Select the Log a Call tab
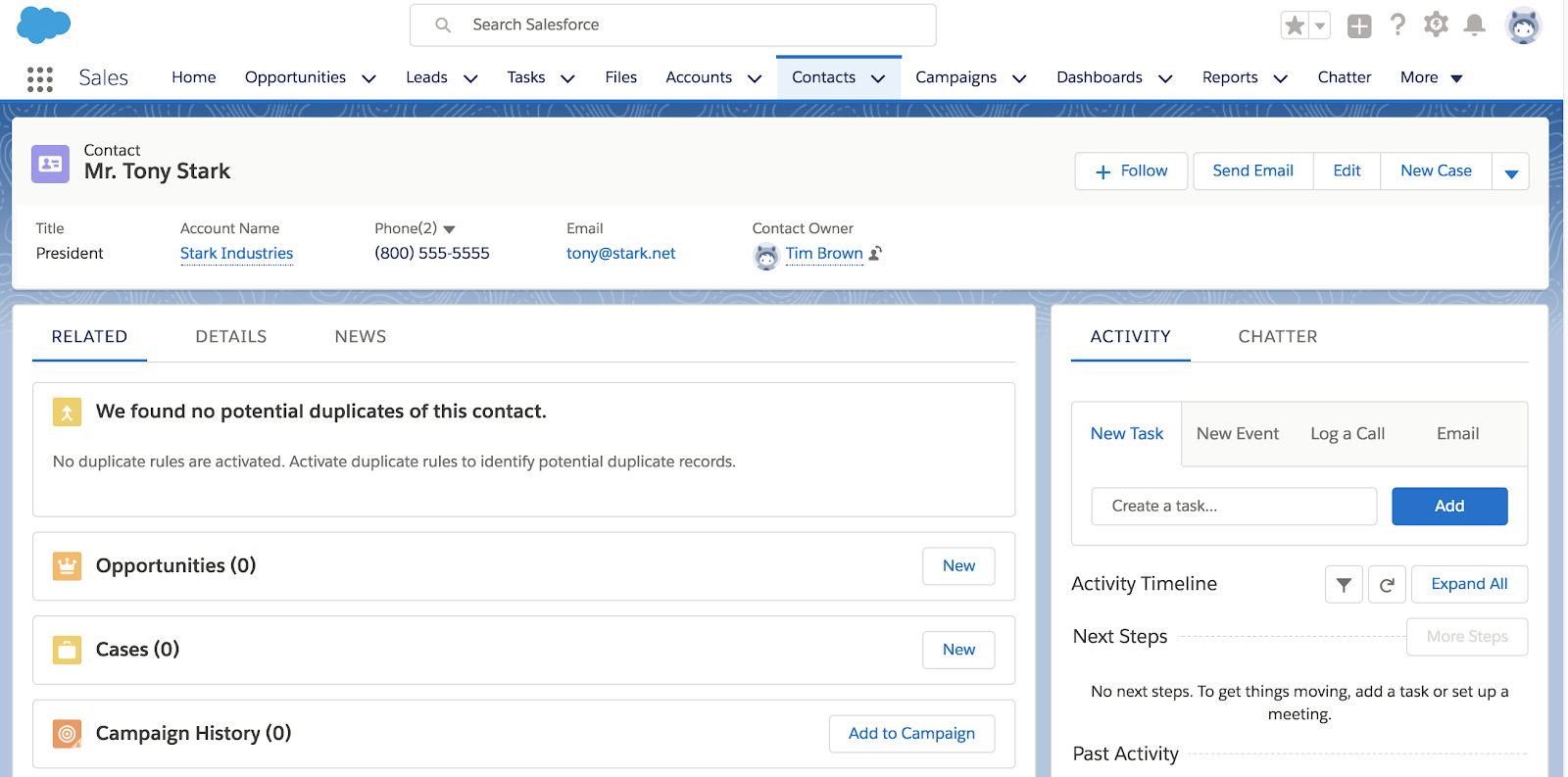 1347,434
